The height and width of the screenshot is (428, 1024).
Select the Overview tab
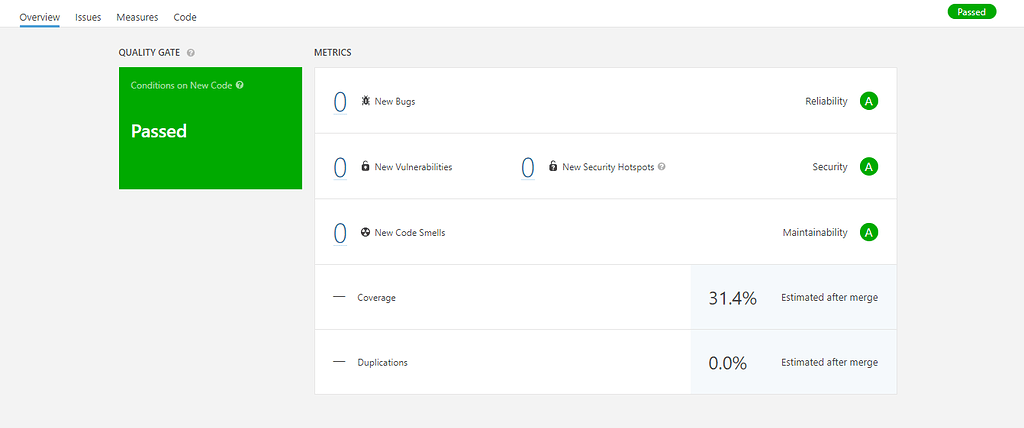coord(40,17)
